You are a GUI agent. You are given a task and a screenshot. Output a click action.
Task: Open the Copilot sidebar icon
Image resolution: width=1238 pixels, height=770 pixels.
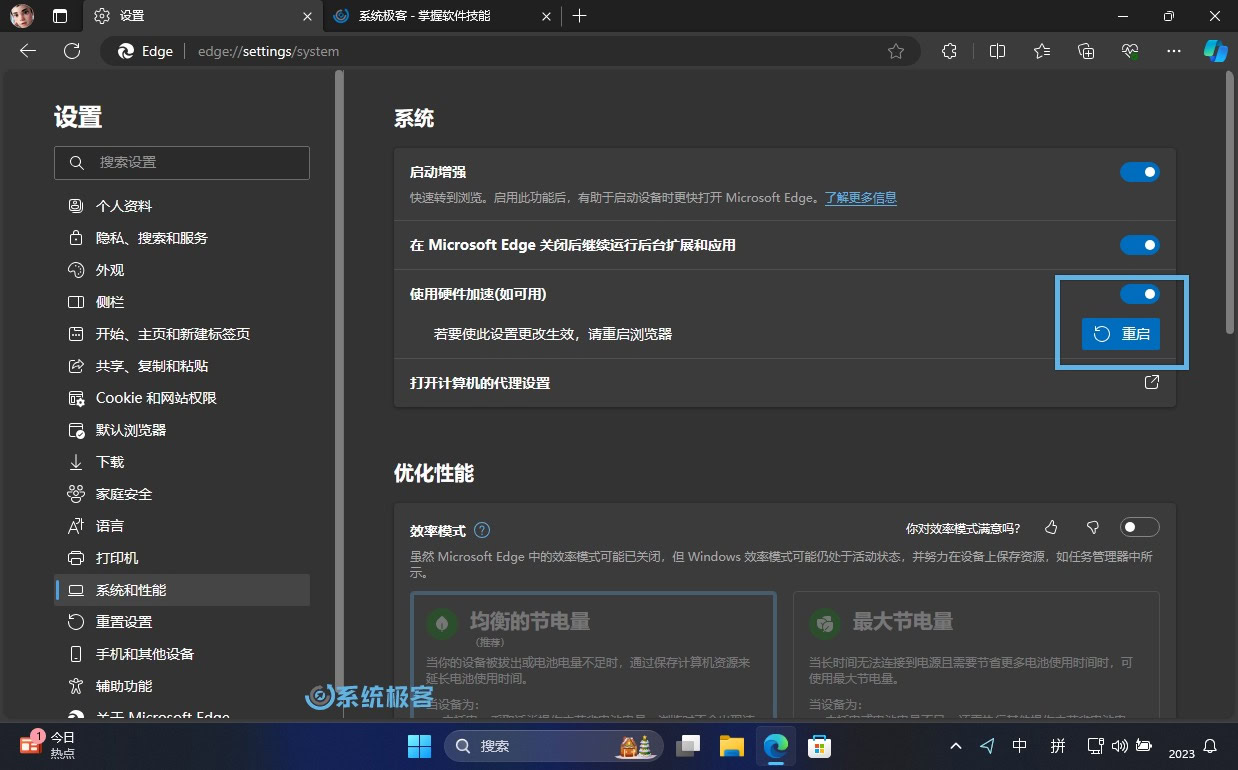(x=1215, y=51)
